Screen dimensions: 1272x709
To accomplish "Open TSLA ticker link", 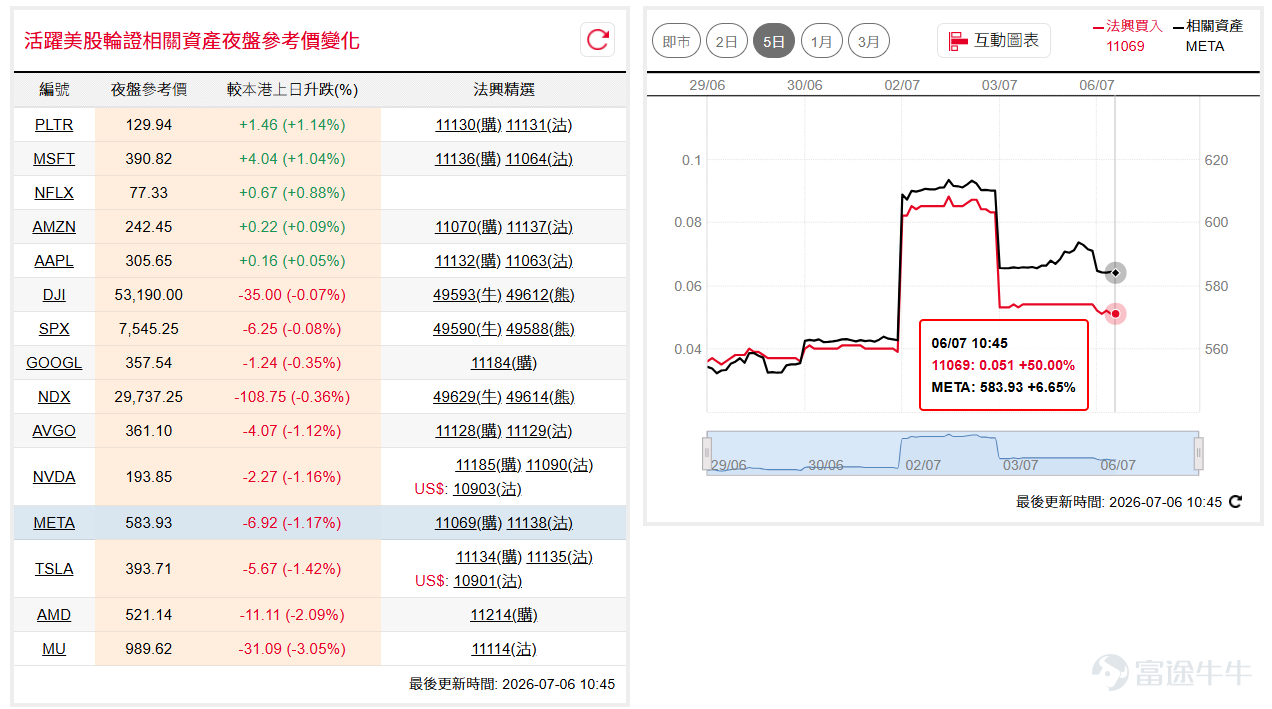I will (54, 569).
